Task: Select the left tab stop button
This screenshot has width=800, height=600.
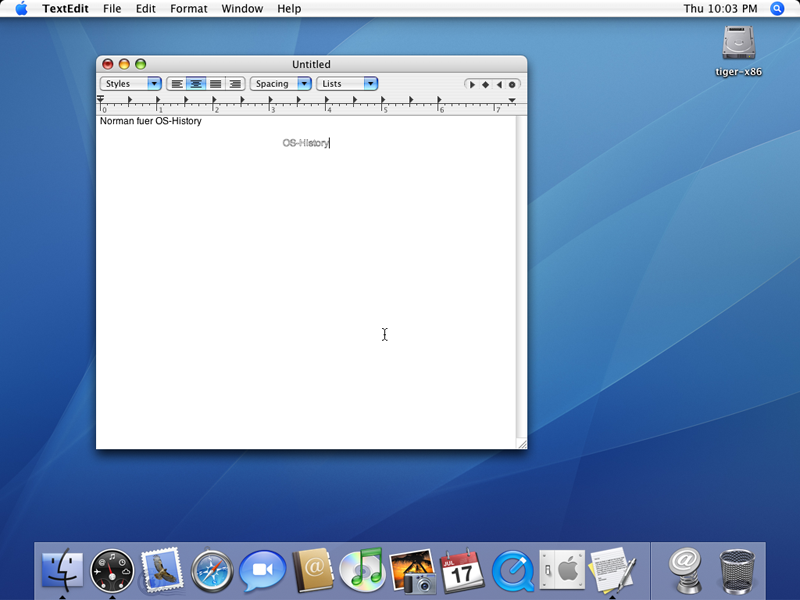Action: coord(472,85)
